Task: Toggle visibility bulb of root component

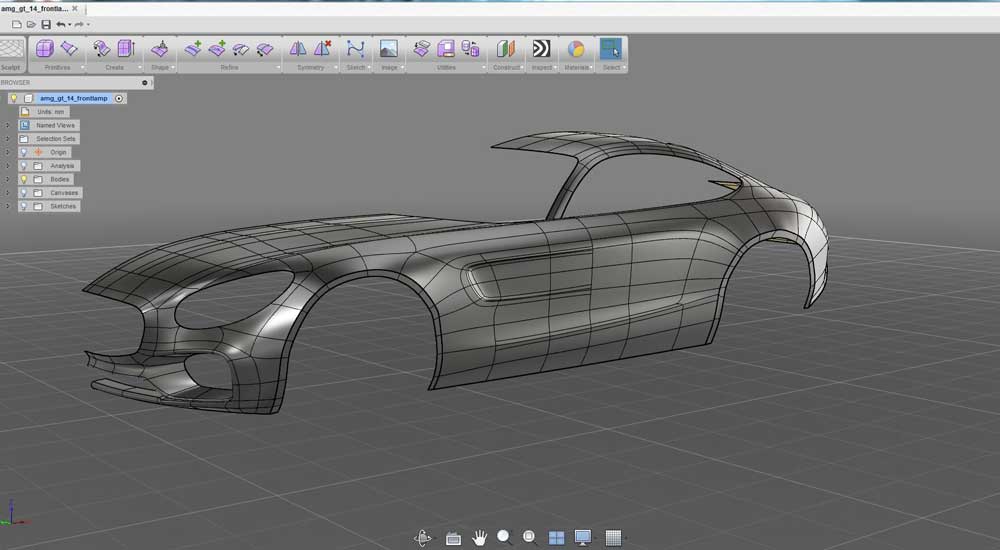Action: tap(13, 98)
